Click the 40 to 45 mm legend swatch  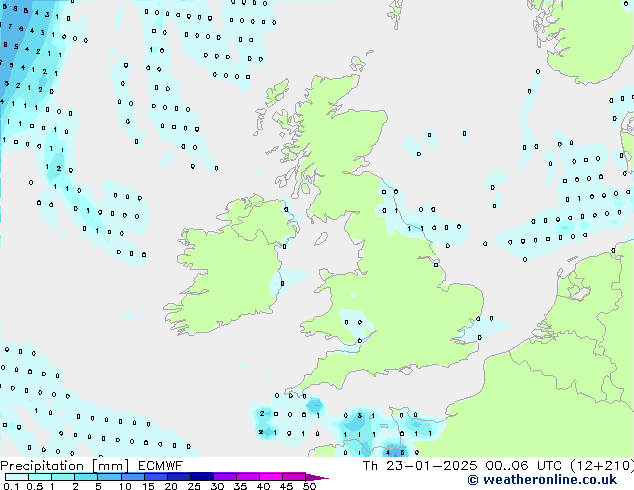point(271,477)
